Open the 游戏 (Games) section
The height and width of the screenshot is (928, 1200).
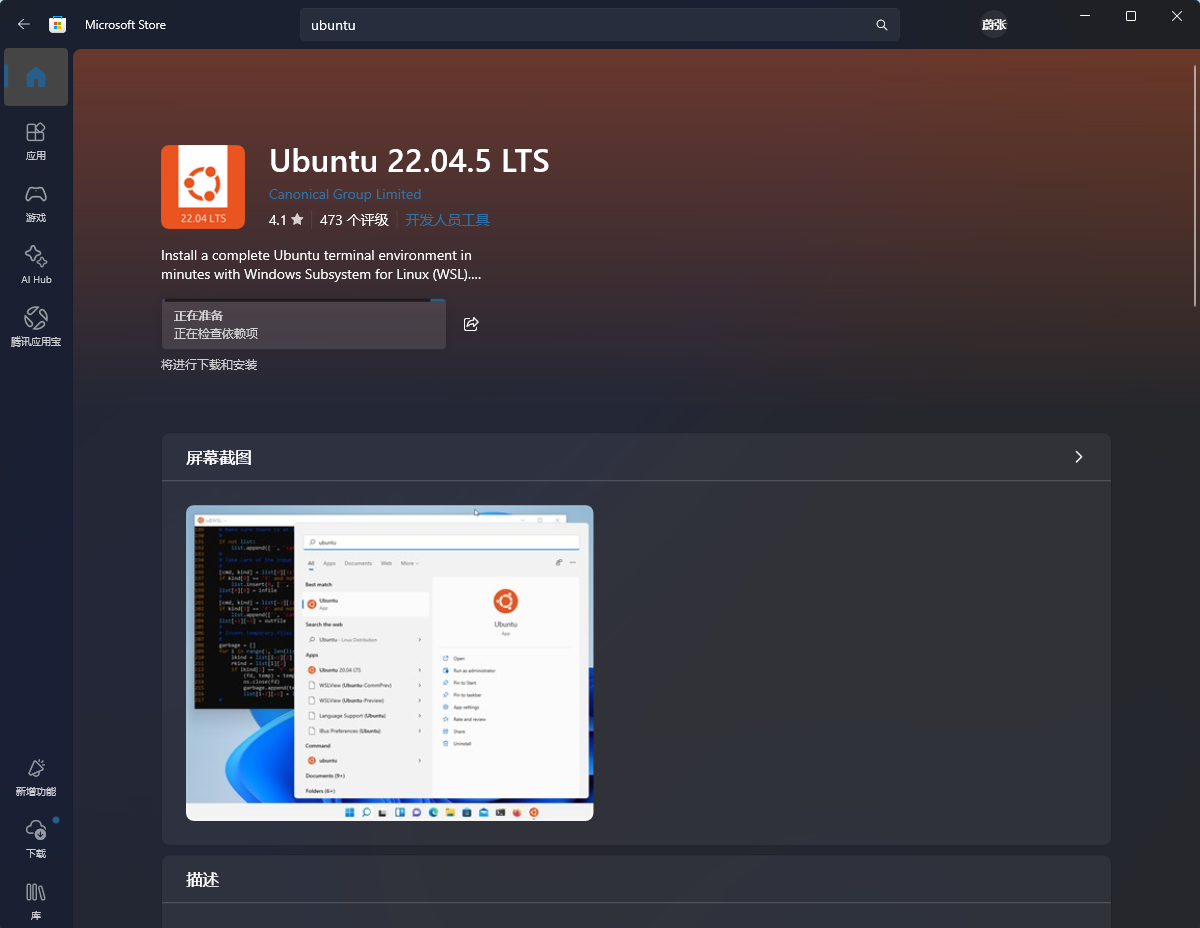[x=36, y=203]
